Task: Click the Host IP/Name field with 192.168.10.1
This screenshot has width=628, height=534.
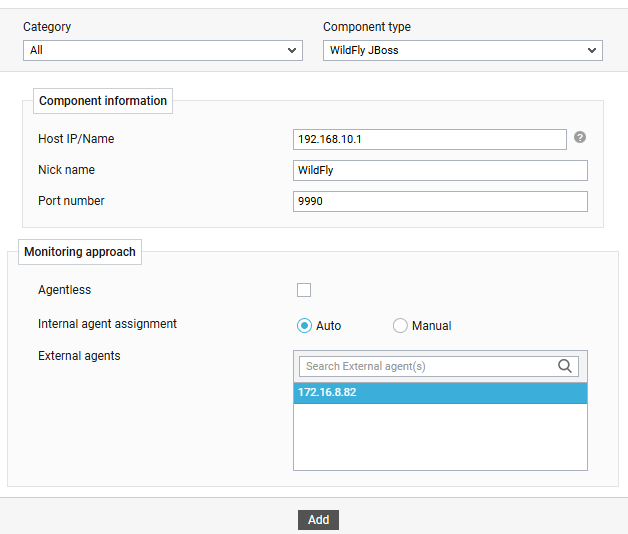Action: 429,139
